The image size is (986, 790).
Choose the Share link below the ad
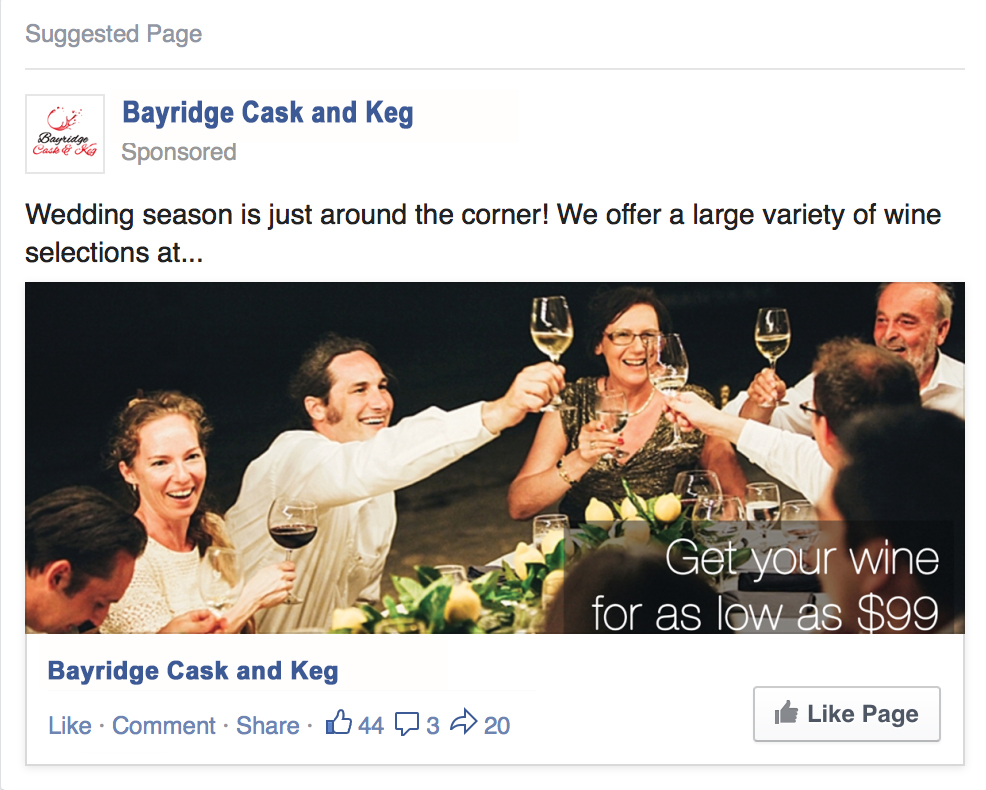coord(267,726)
